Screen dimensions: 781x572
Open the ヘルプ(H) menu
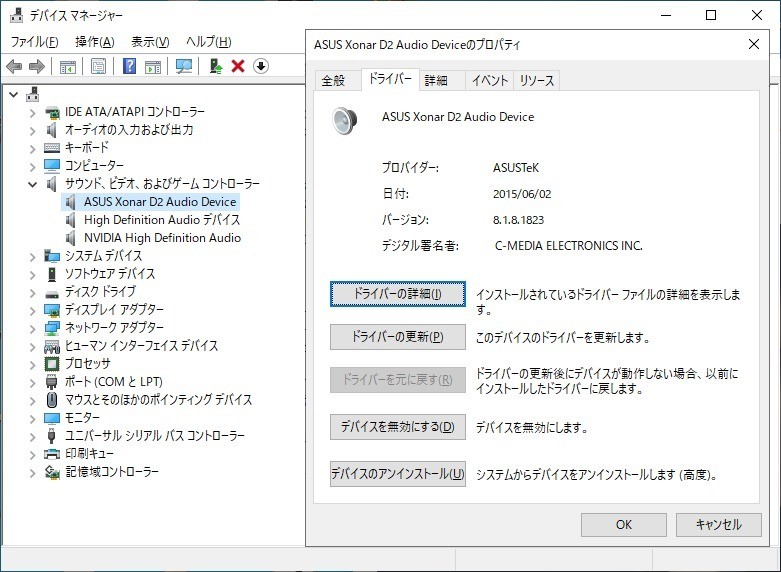pyautogui.click(x=209, y=42)
